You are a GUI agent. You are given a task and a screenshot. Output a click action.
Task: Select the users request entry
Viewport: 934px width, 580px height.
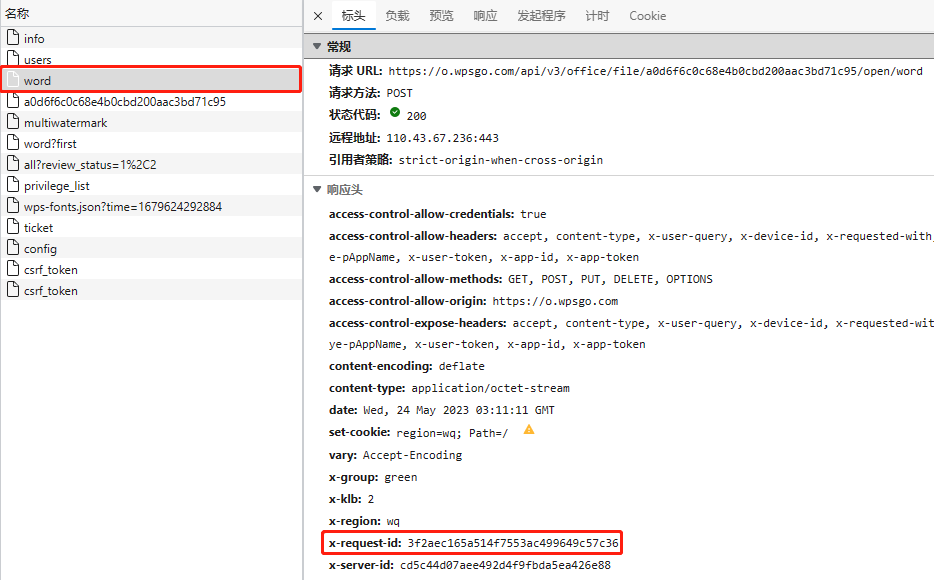pyautogui.click(x=38, y=60)
